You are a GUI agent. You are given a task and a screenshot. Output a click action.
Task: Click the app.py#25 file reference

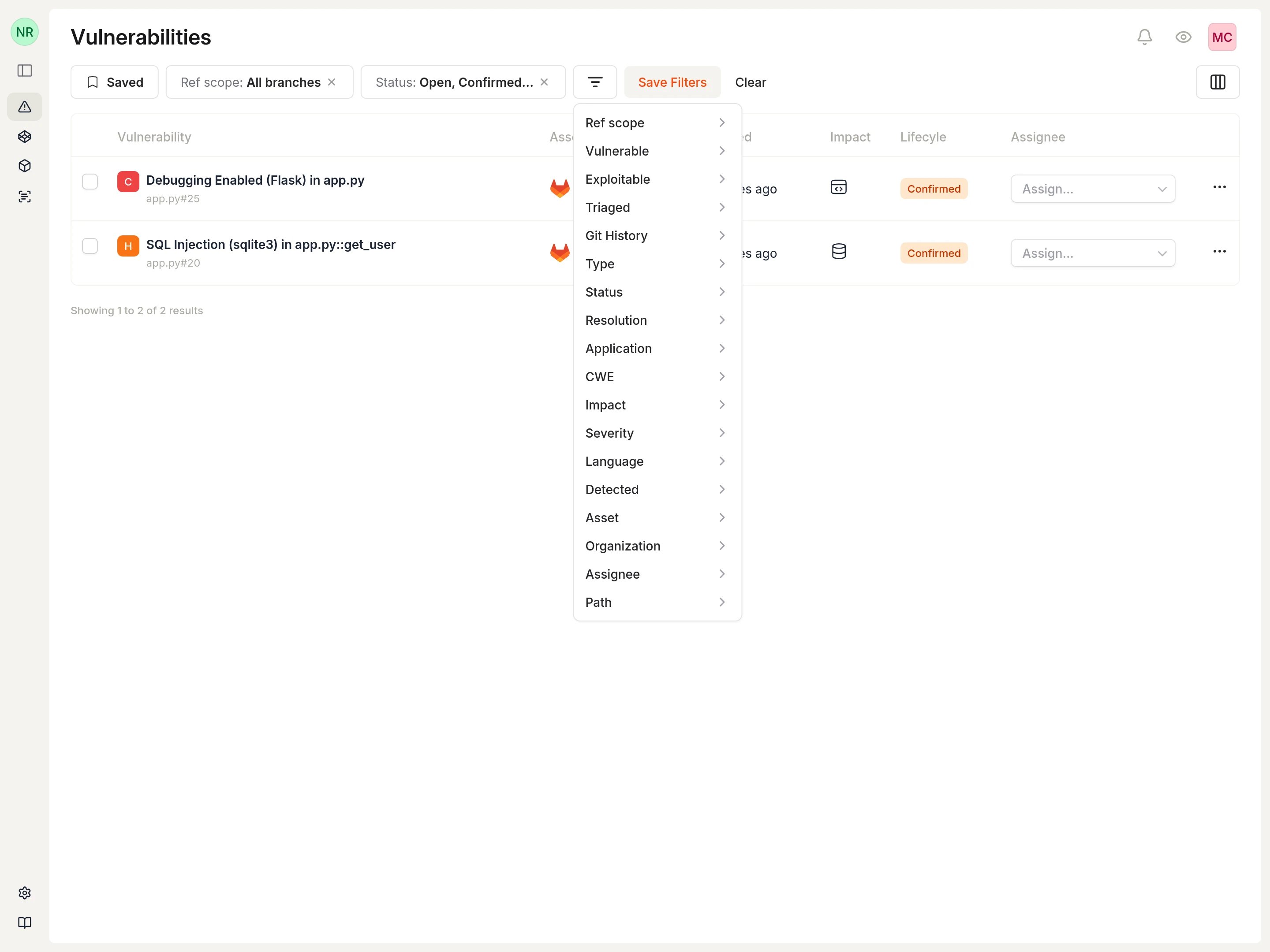coord(173,198)
